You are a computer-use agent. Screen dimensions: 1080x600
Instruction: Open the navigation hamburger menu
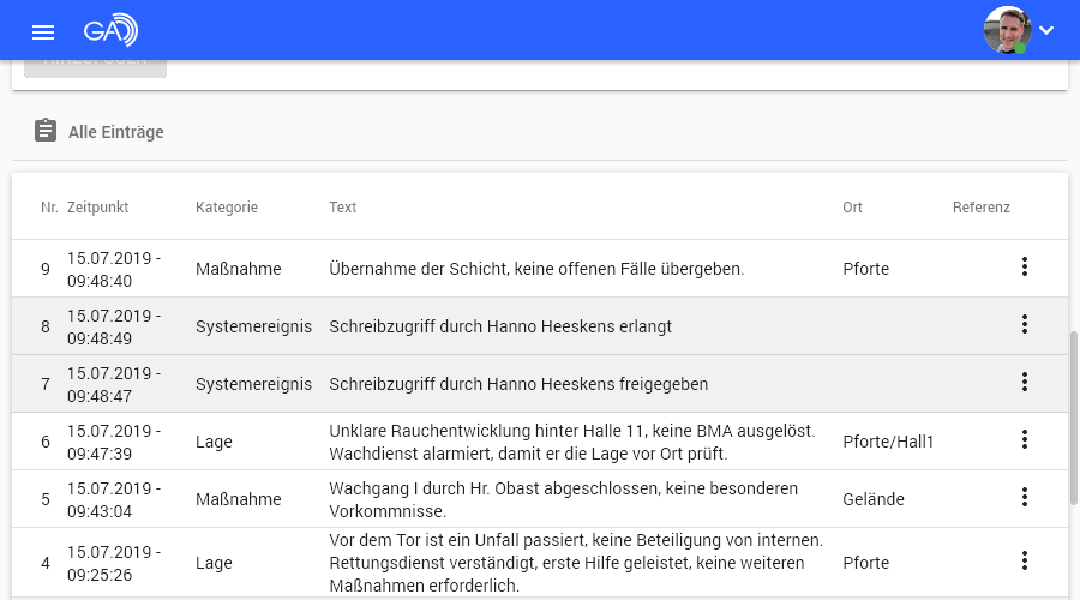click(x=43, y=31)
